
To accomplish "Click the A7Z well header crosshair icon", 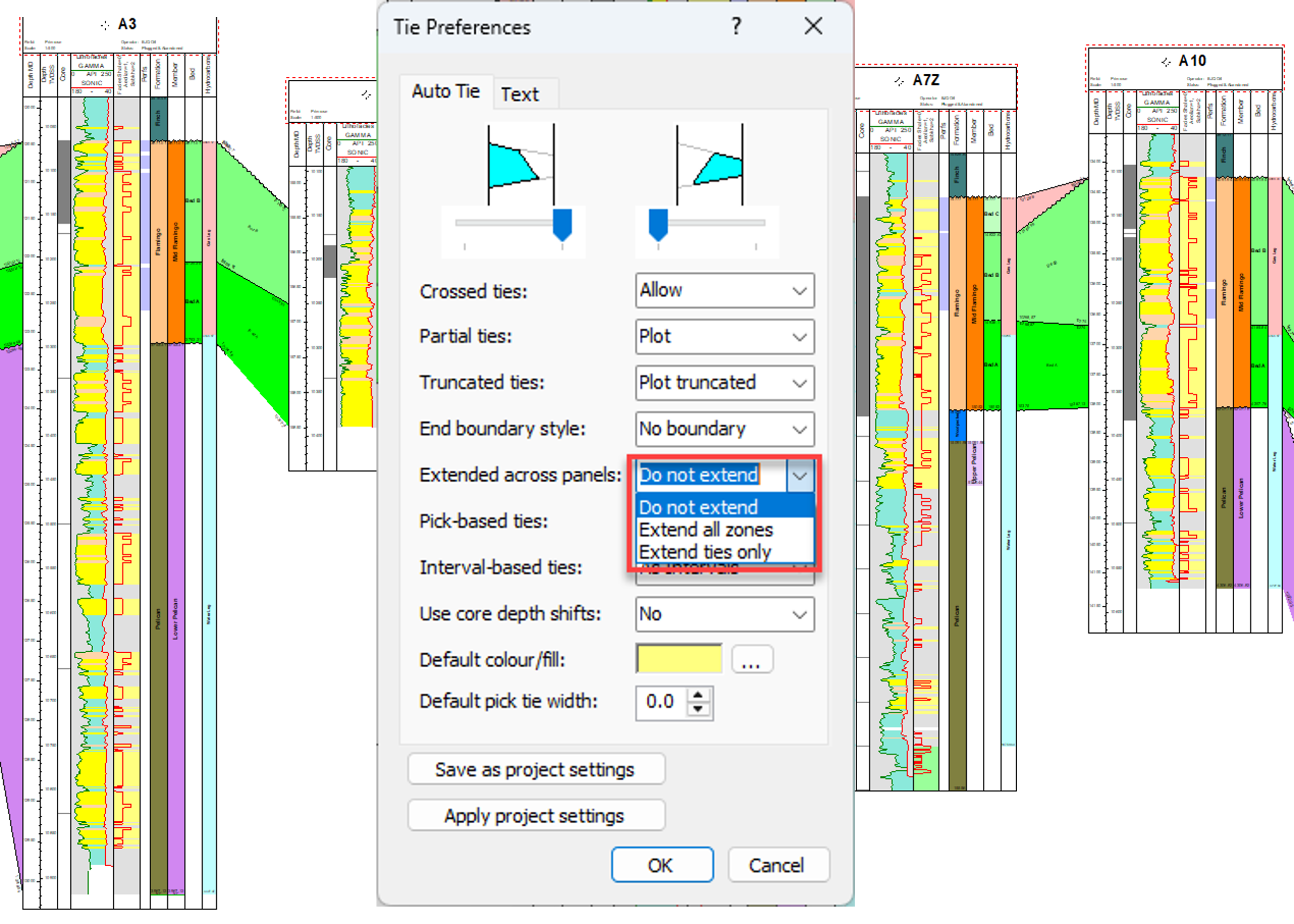I will tap(899, 81).
